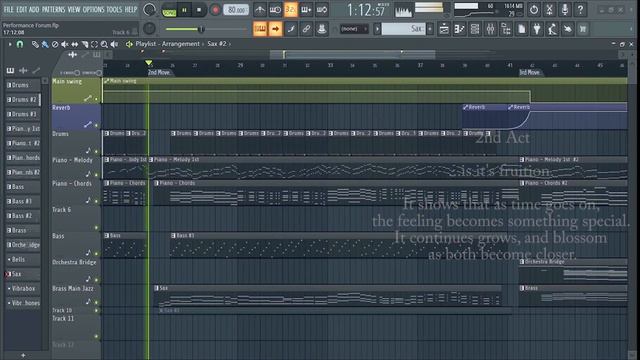Open the Channel rack view button
The image size is (640, 360).
coord(475,29)
